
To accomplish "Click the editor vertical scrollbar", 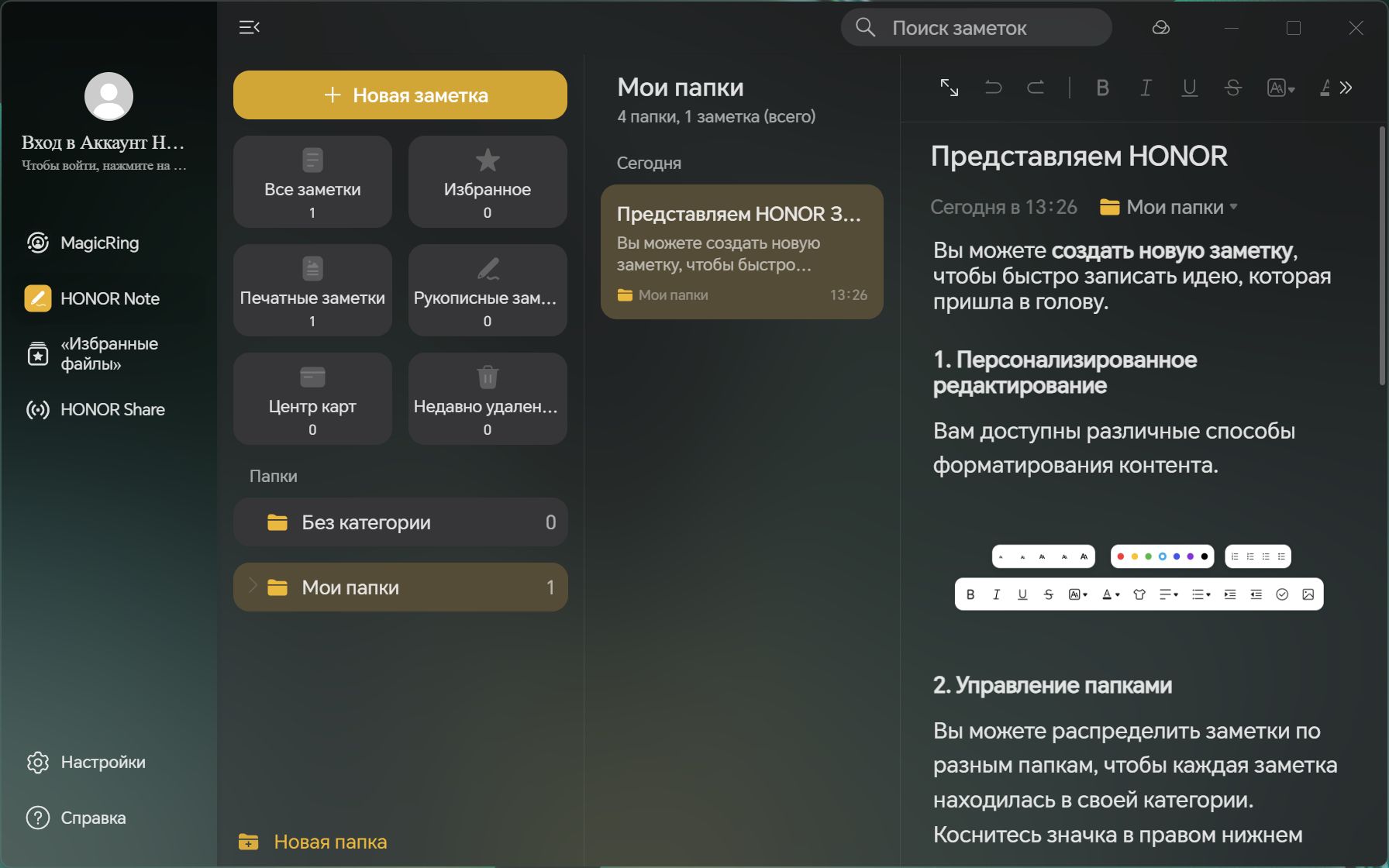I will click(x=1382, y=256).
